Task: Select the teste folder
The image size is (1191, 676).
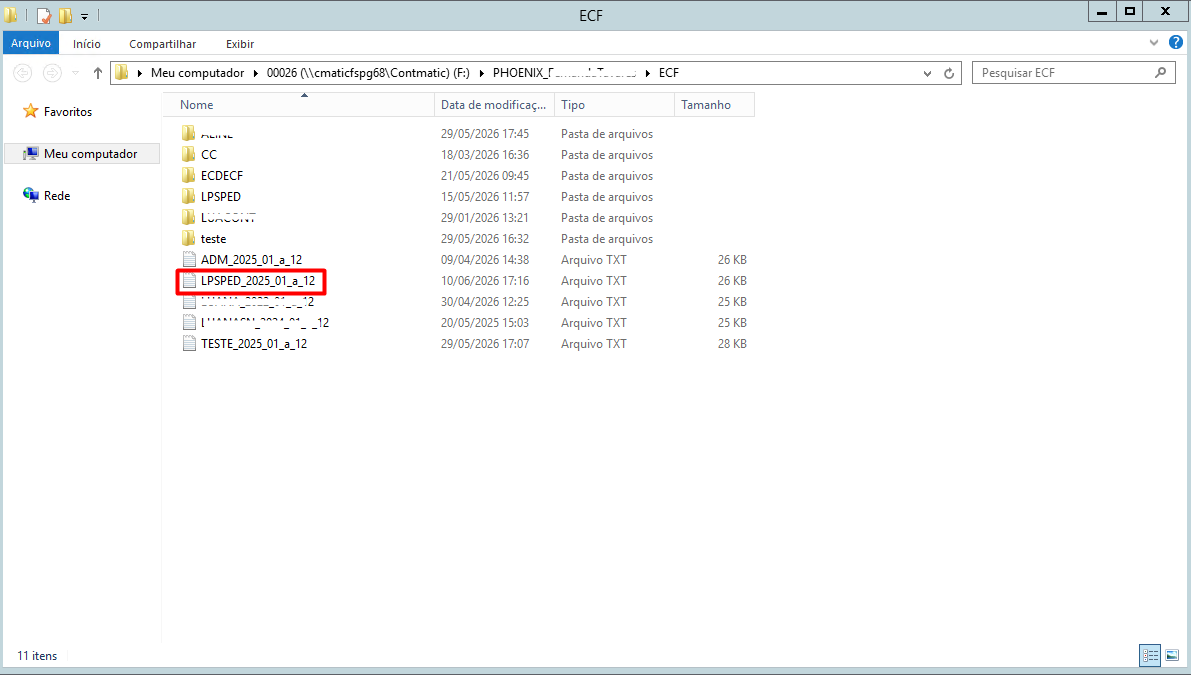Action: pyautogui.click(x=213, y=238)
